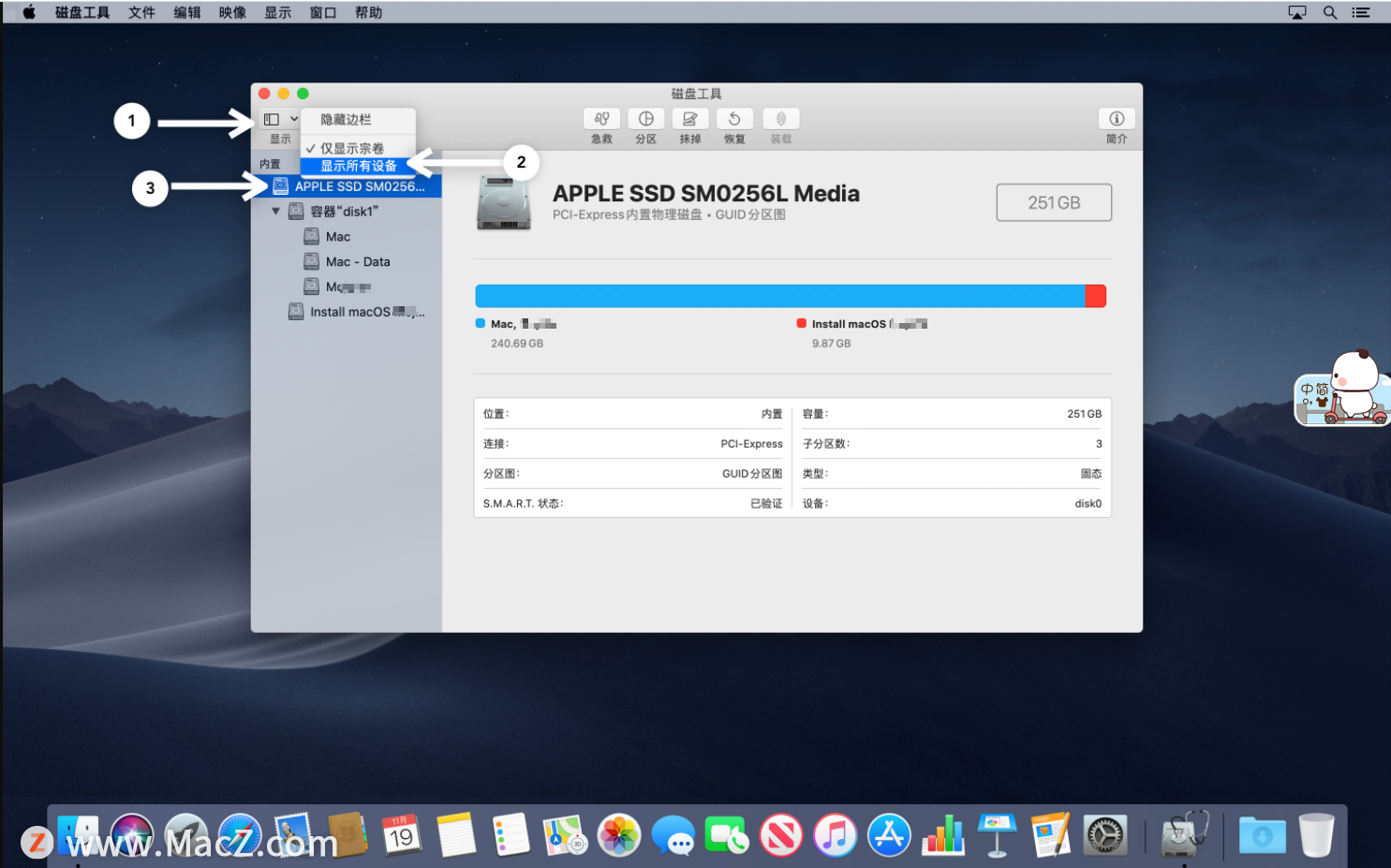Open FaceTime from the dock

click(x=727, y=834)
